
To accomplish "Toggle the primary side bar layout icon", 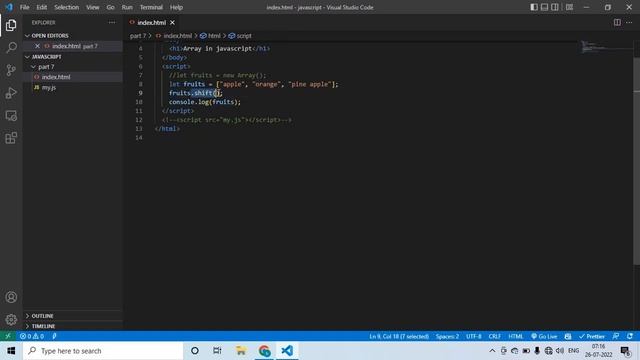I will click(534, 7).
